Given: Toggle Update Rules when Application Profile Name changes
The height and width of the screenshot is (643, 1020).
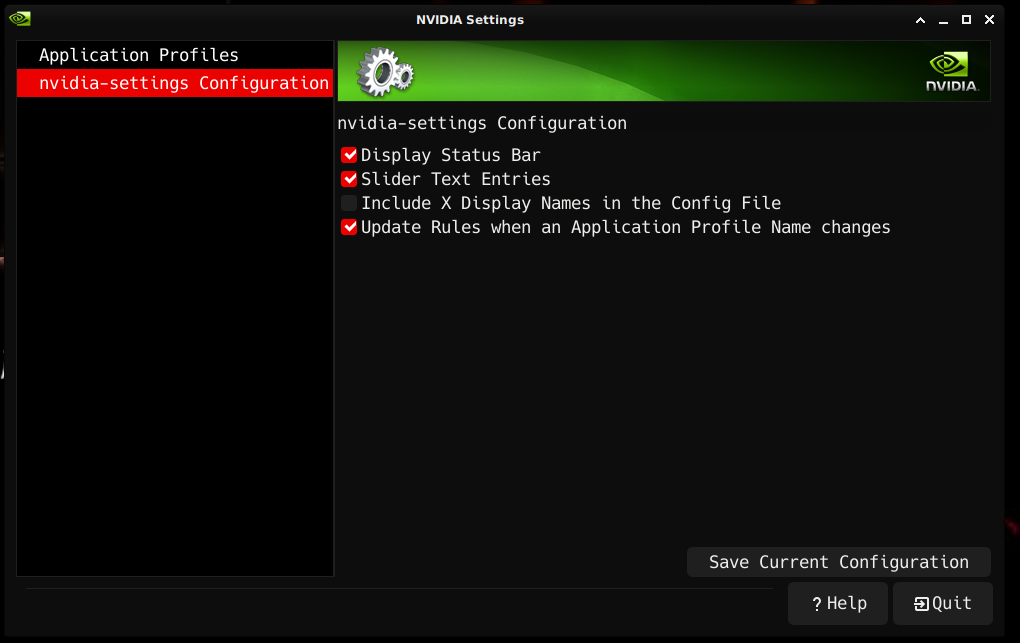Looking at the screenshot, I should (x=349, y=227).
